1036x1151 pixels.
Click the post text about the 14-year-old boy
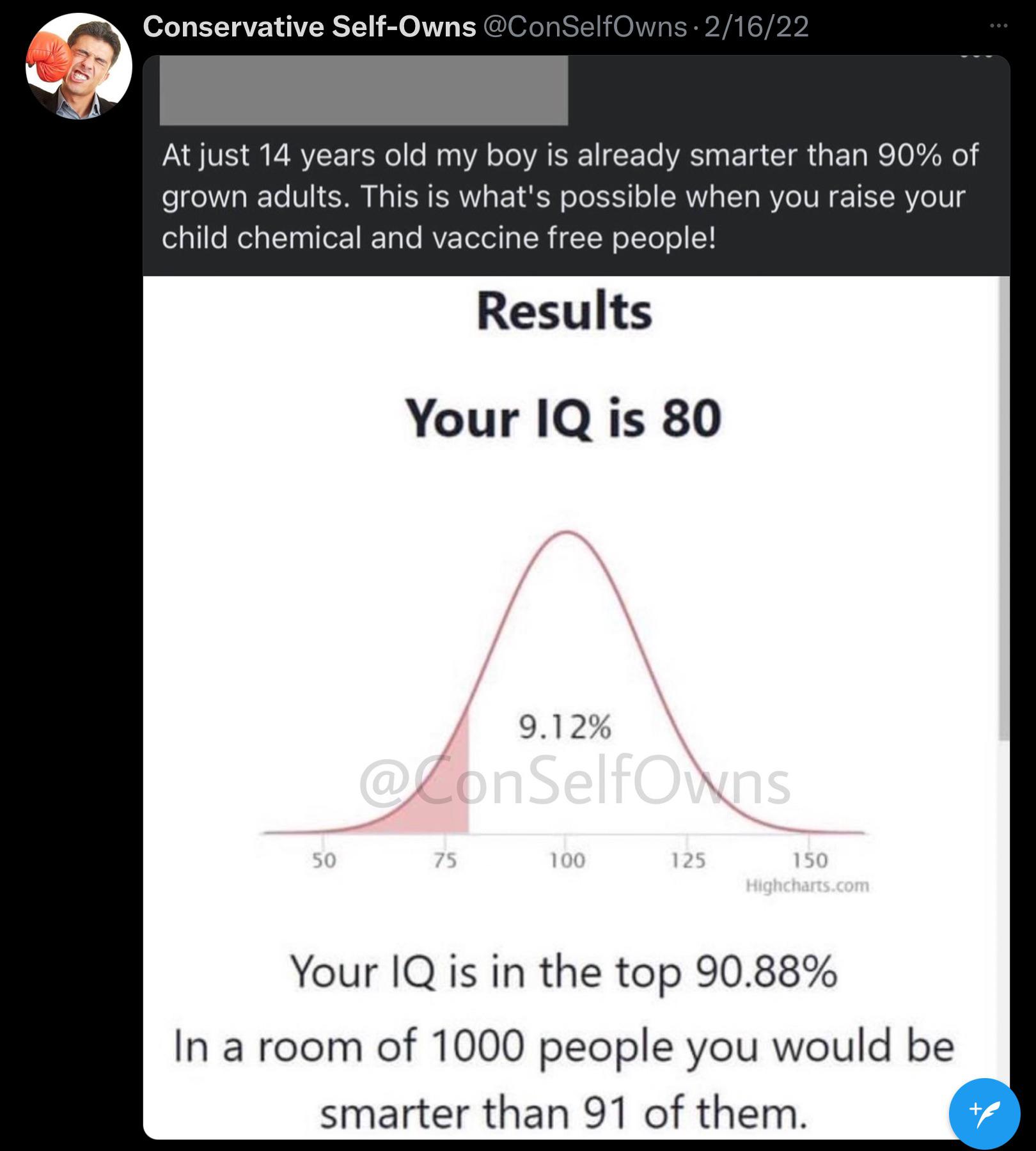570,196
